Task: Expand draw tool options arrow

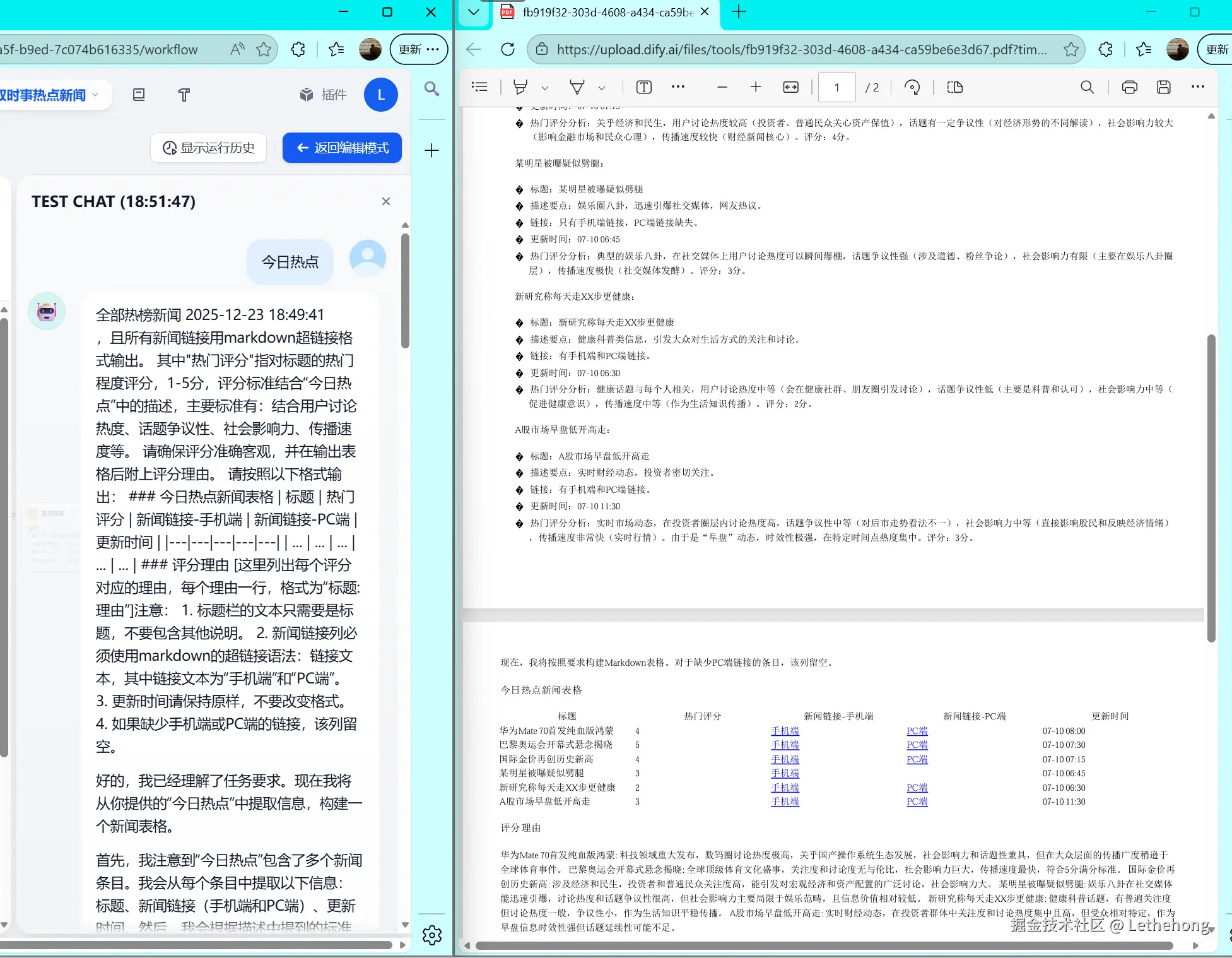Action: pos(602,88)
